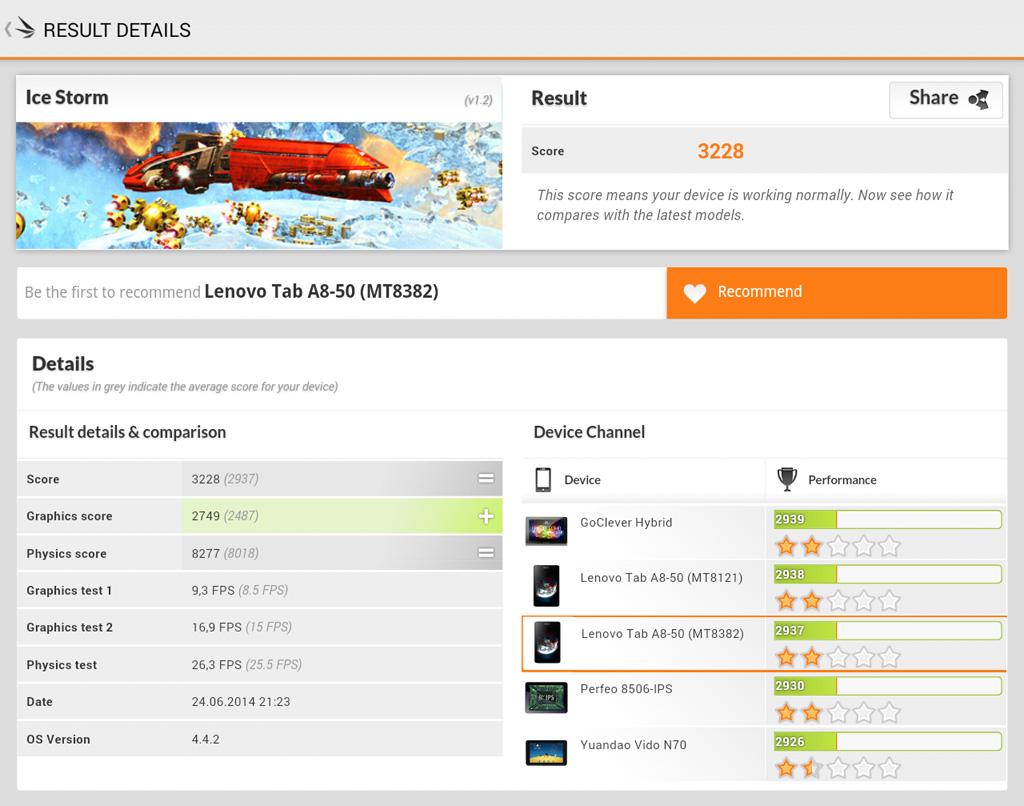Click the GoClever Hybrid device name
The width and height of the screenshot is (1024, 806).
coord(626,523)
